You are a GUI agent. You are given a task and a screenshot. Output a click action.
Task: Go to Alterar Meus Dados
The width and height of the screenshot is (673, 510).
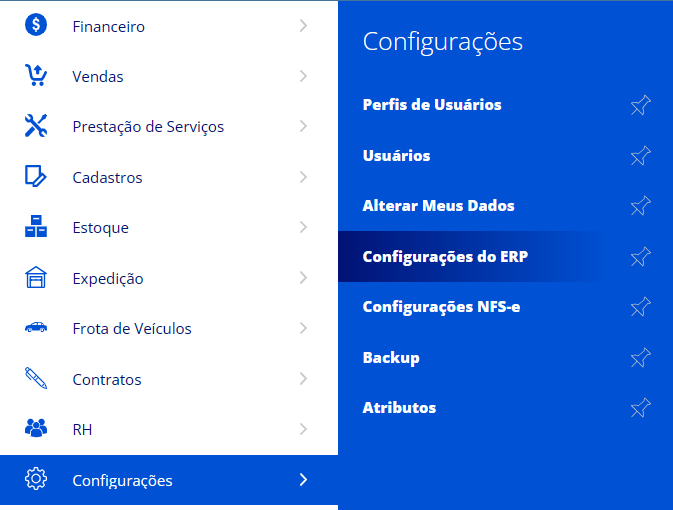point(438,206)
